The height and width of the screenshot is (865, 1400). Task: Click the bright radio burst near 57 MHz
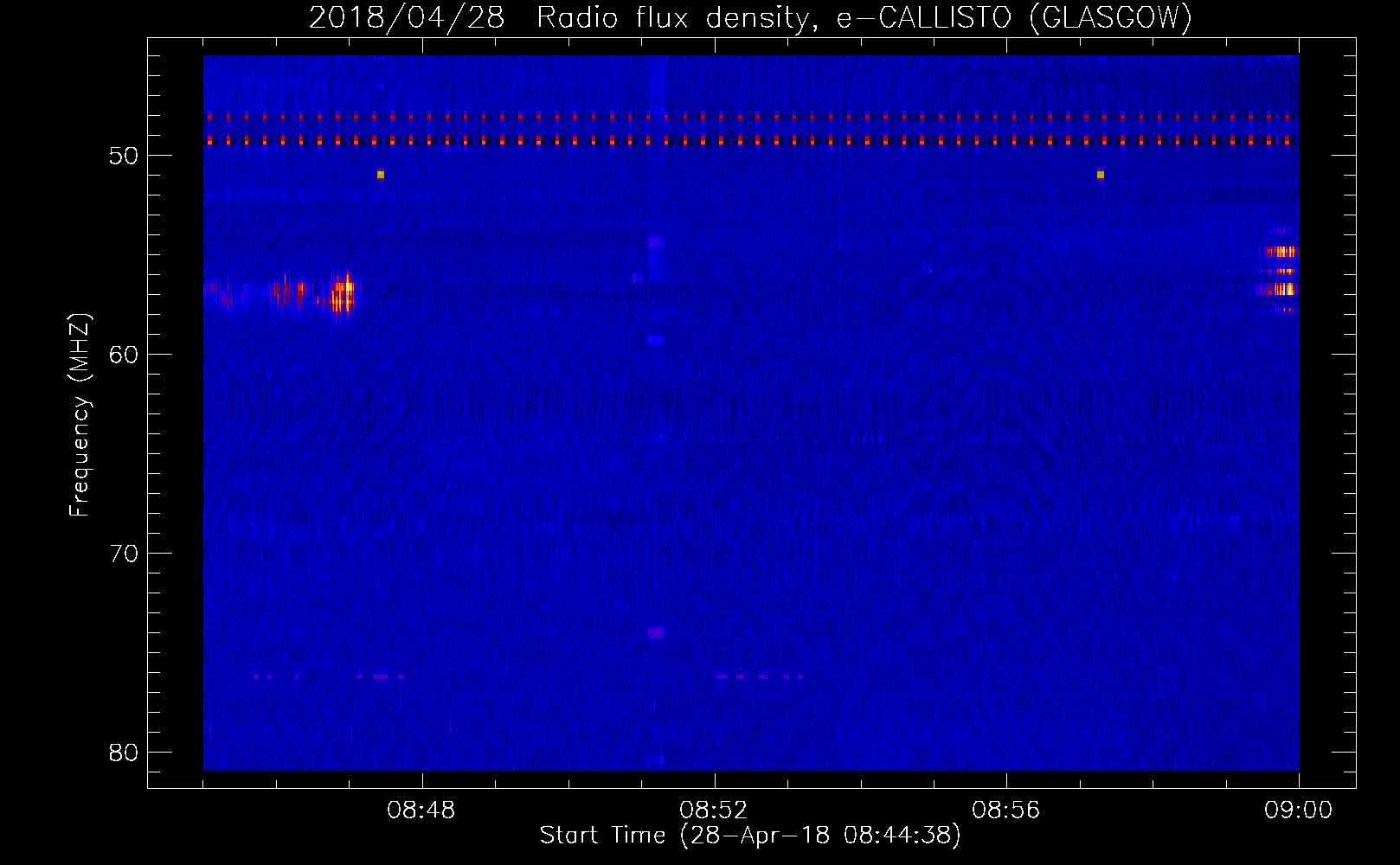[344, 295]
